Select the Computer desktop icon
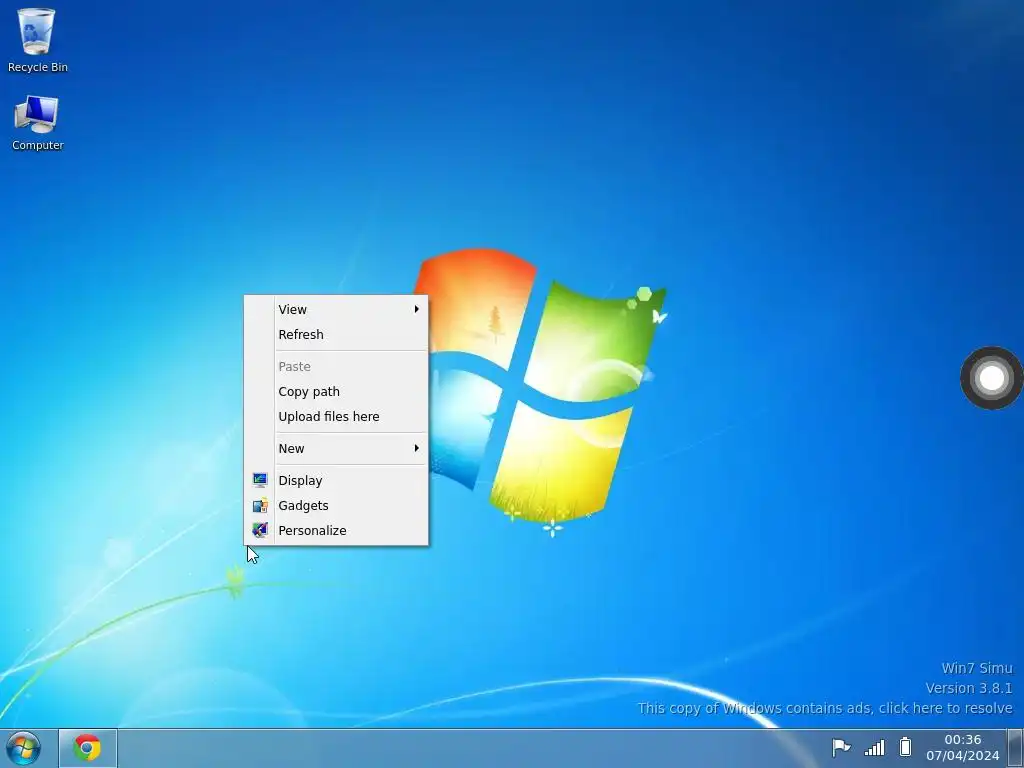 point(37,123)
